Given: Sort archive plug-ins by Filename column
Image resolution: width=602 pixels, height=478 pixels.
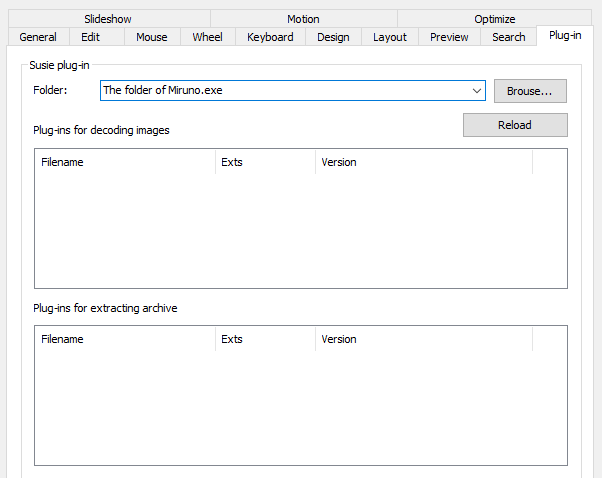Looking at the screenshot, I should pos(125,339).
